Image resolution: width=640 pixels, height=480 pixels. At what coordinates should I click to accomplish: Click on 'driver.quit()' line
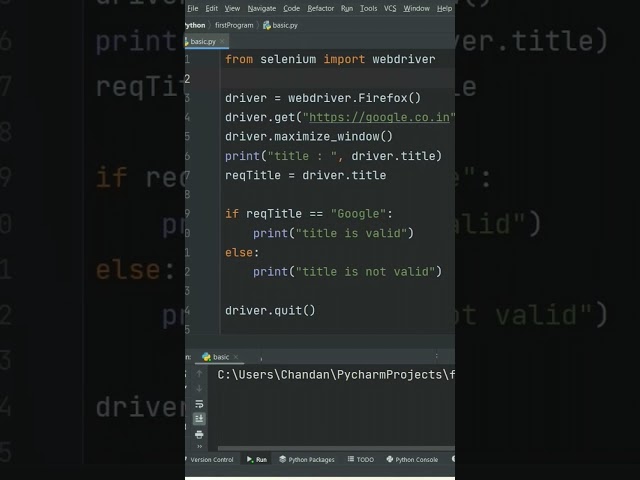[x=270, y=311]
